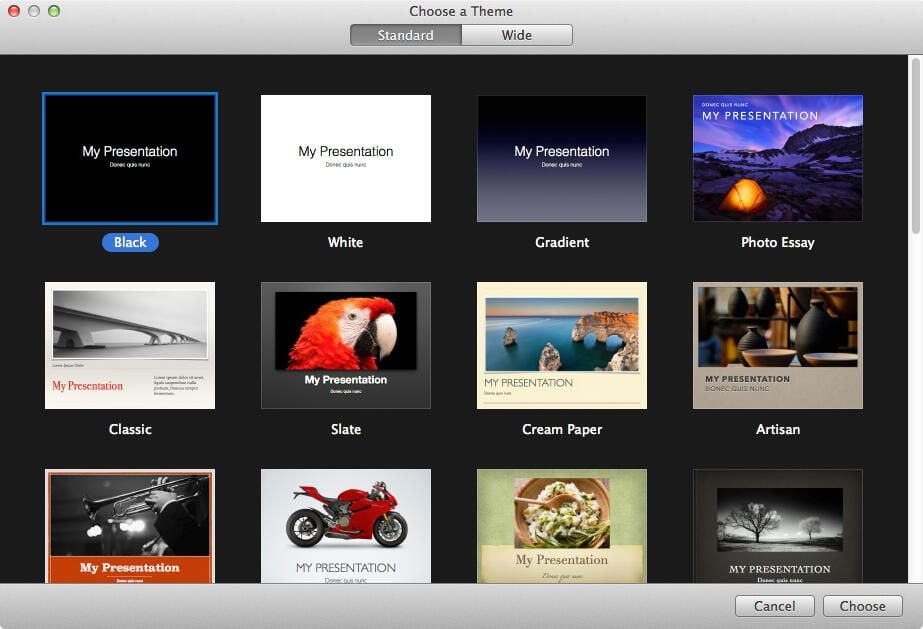This screenshot has height=629, width=923.
Task: Choose the red motorcycle theme thumbnail
Action: (x=346, y=526)
